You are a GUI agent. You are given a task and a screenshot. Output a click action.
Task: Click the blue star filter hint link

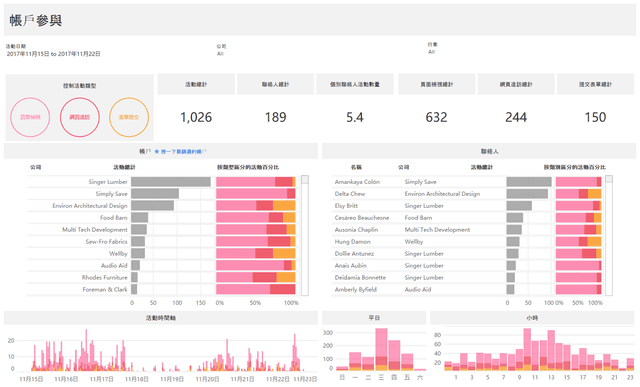[180, 151]
